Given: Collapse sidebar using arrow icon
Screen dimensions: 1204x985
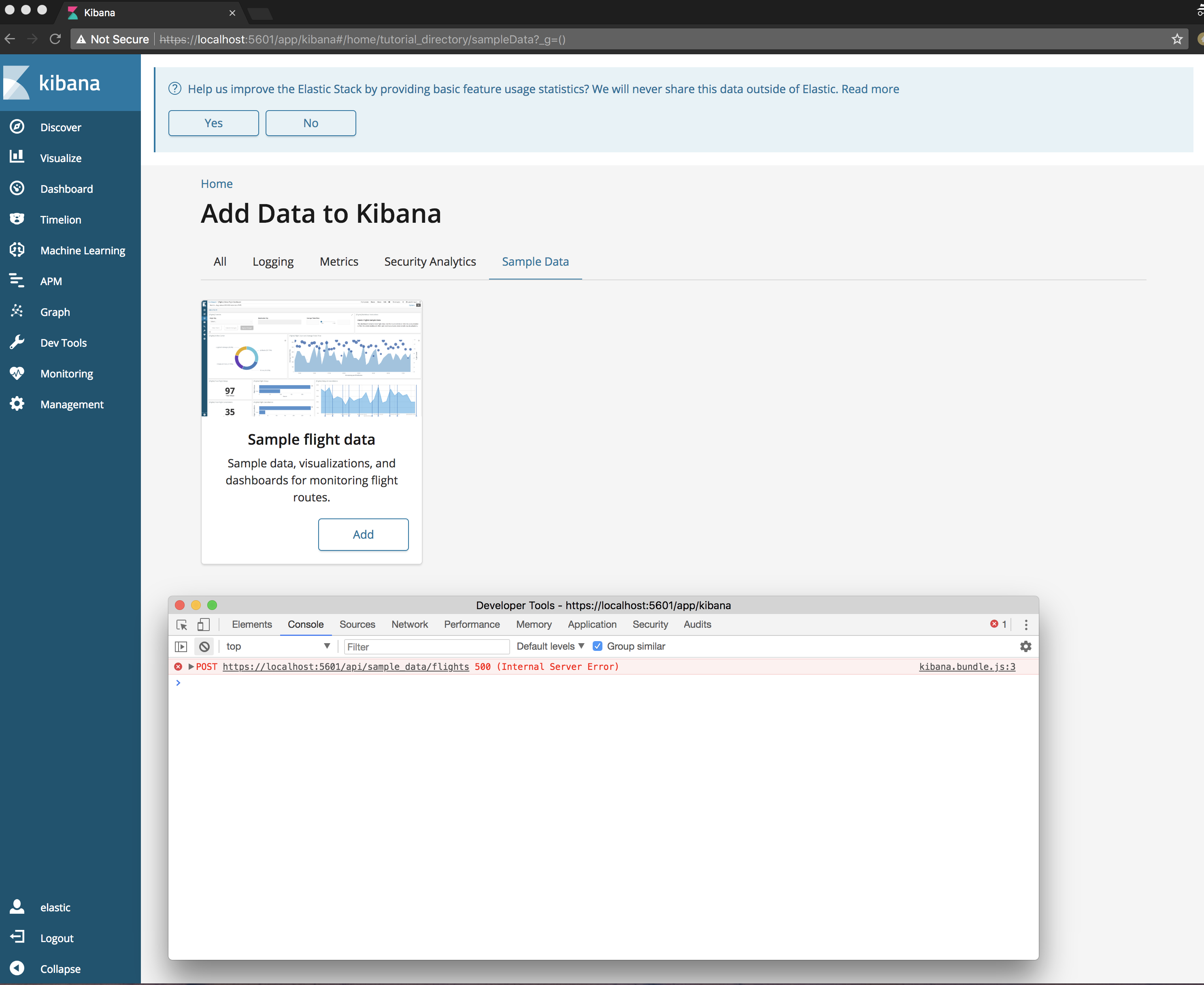Looking at the screenshot, I should pos(17,968).
